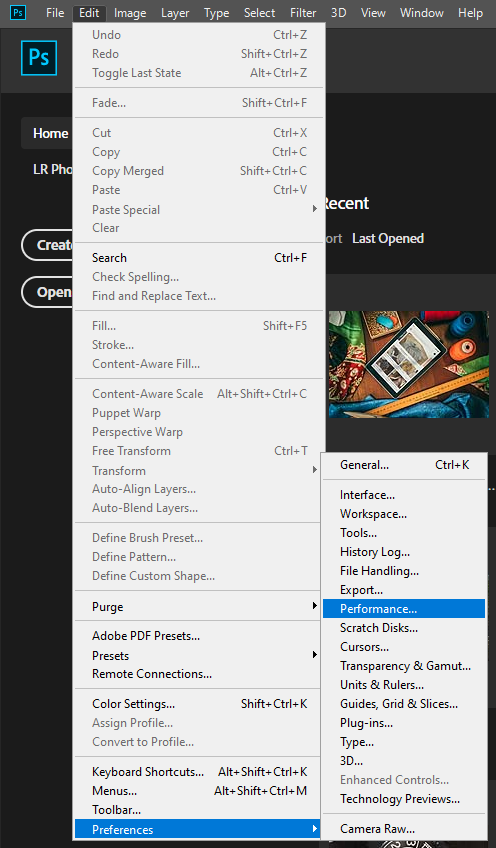Open the Type menu

tap(216, 12)
